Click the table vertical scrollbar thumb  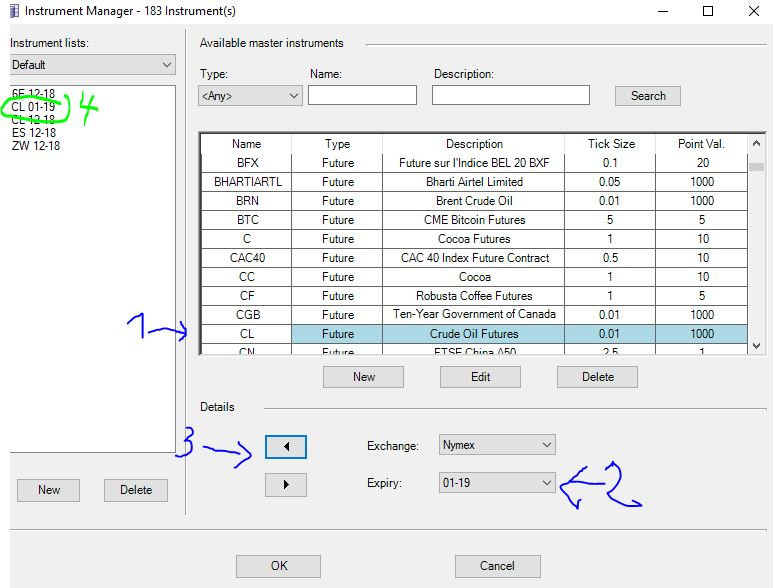(x=756, y=167)
